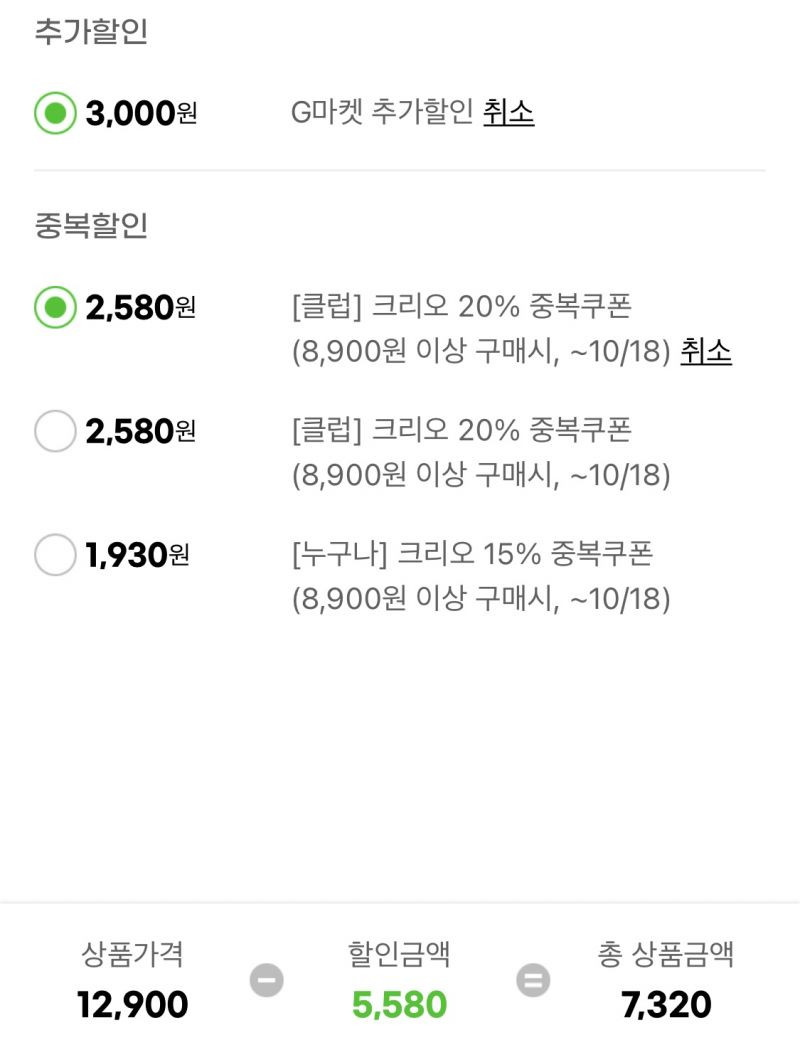This screenshot has height=1040, width=800.
Task: Click the green 할인금액 5,580 value
Action: click(399, 1004)
